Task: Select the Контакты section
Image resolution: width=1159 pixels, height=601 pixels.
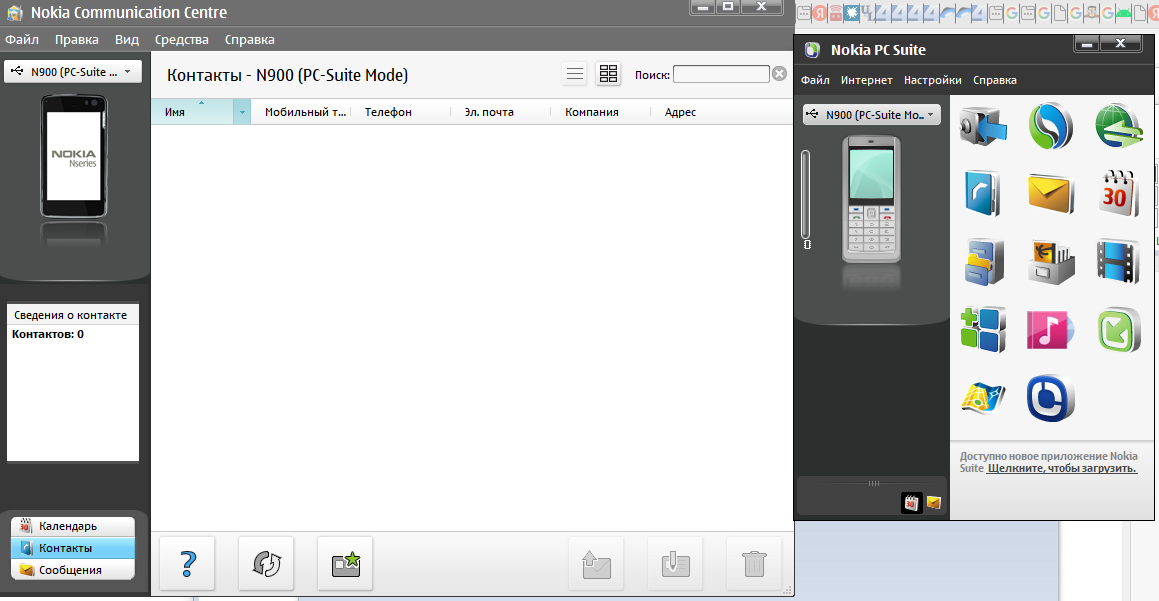Action: pos(73,548)
